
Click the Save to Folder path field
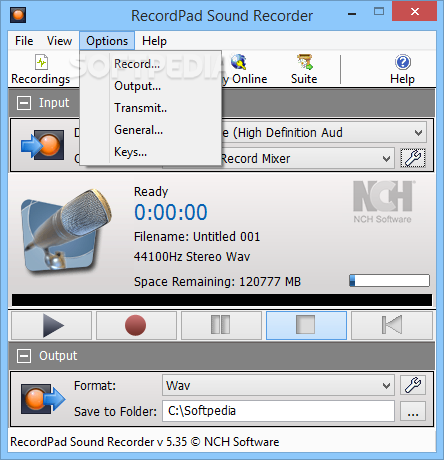(x=278, y=411)
